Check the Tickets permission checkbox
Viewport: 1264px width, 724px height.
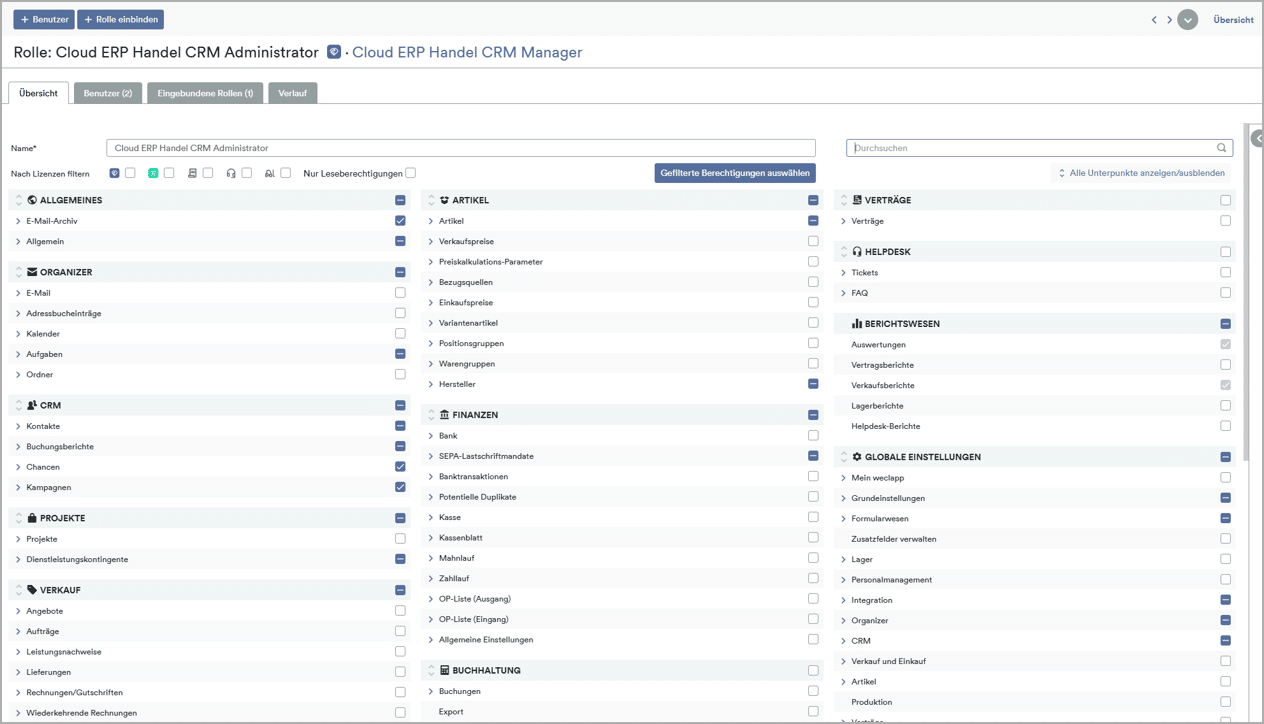click(x=1225, y=272)
